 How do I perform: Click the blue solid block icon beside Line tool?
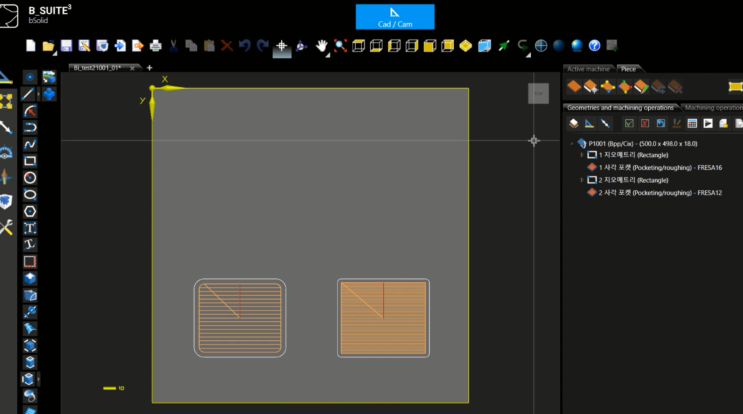49,94
